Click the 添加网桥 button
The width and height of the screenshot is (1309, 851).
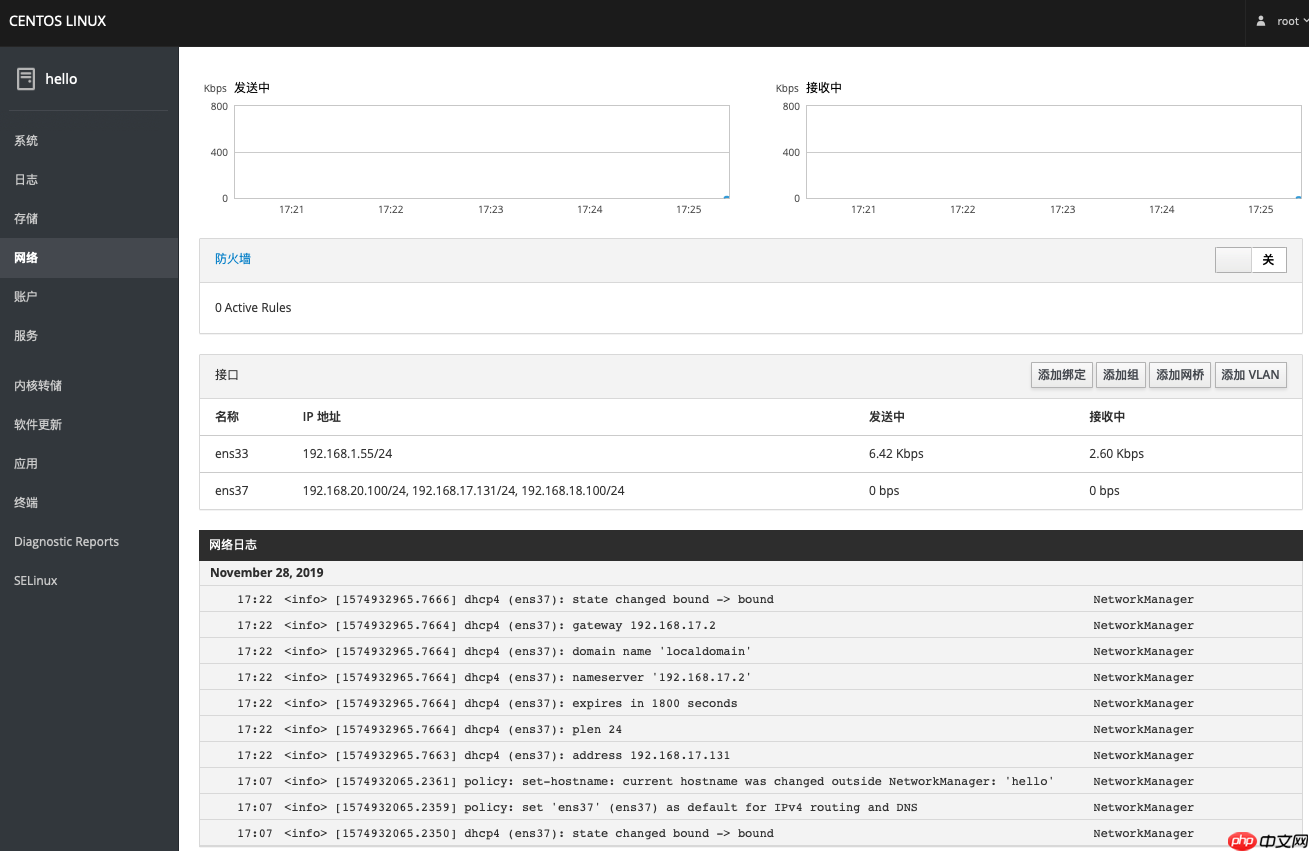point(1180,375)
